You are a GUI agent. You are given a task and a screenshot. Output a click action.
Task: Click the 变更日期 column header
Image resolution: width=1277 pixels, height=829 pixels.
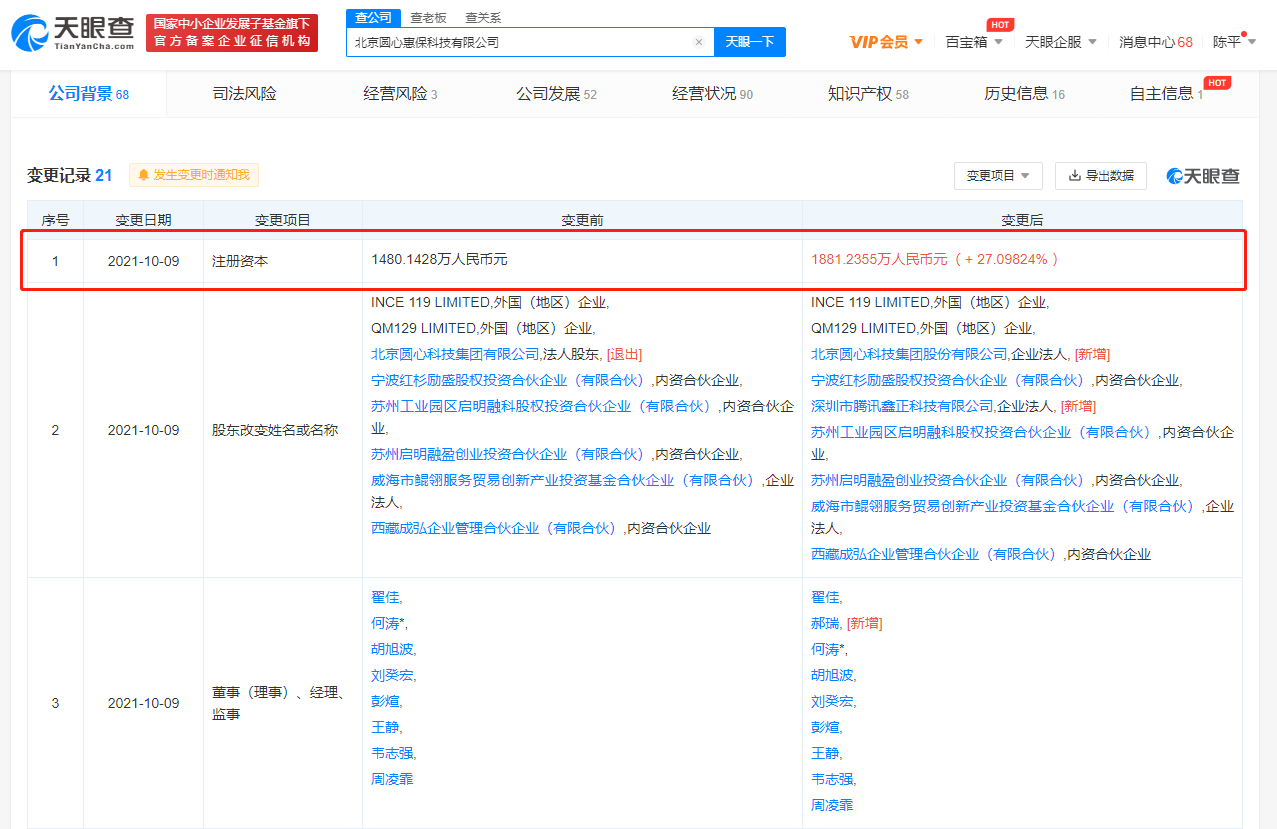(143, 220)
